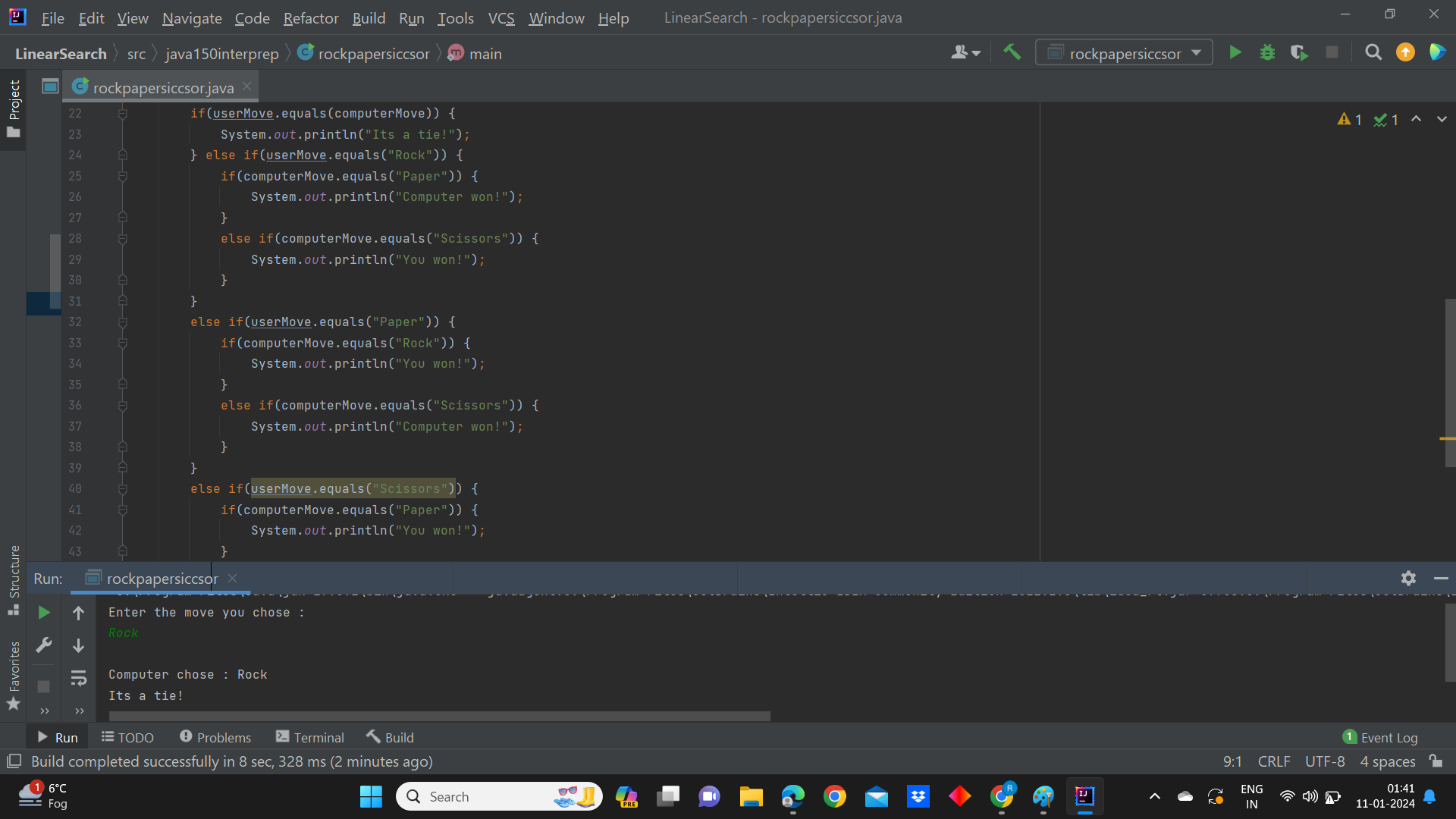Click the IDE update arrow icon
This screenshot has width=1456, height=819.
1405,52
